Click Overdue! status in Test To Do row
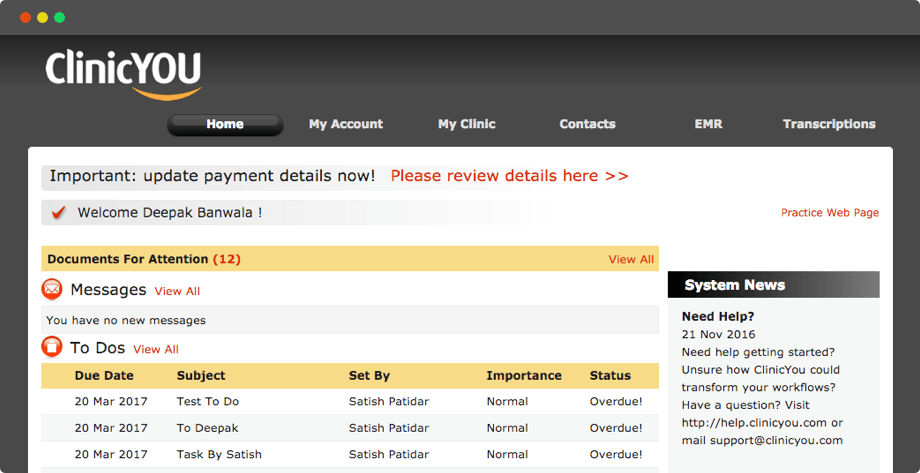 point(616,401)
